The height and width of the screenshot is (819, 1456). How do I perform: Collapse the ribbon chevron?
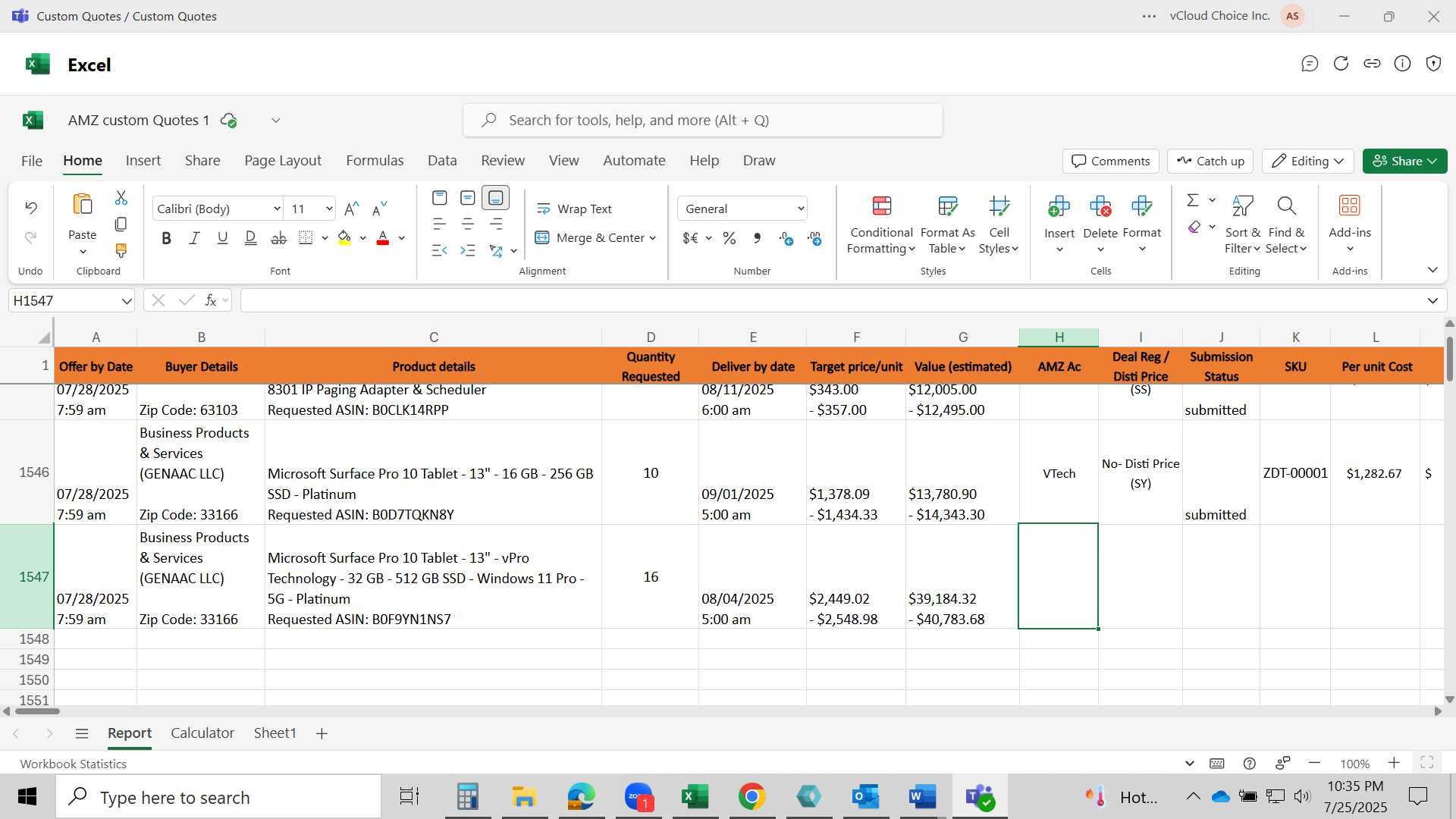[1432, 270]
